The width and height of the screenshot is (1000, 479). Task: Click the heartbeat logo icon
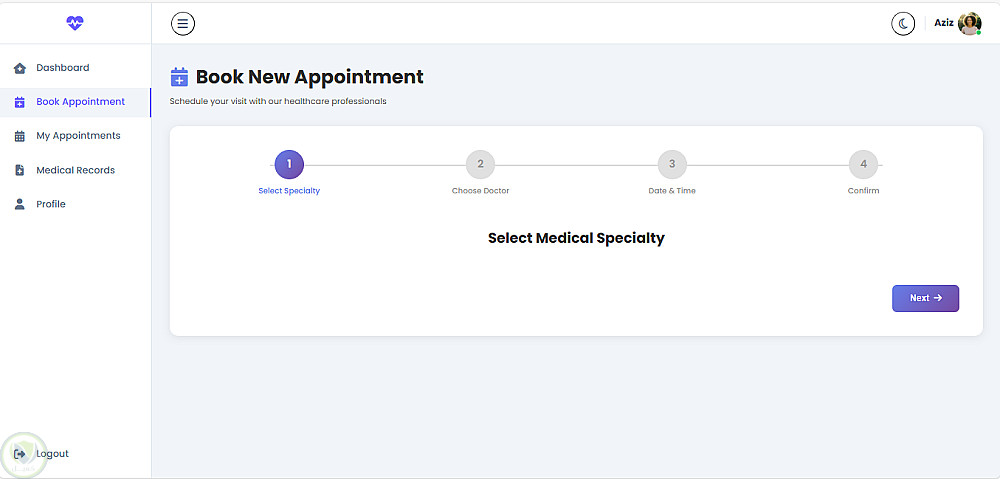point(76,22)
